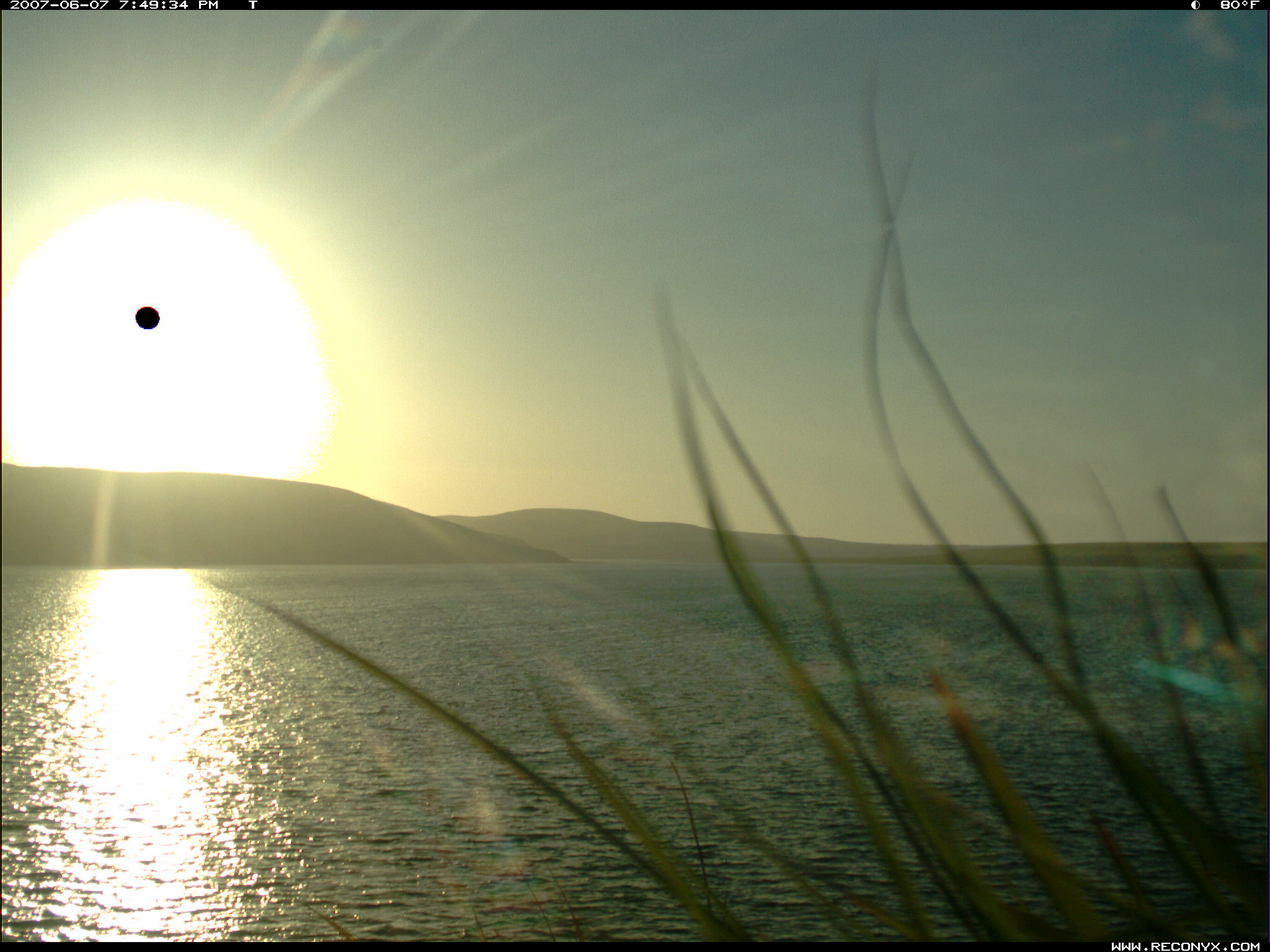Screen dimensions: 1270x952
Task: Select the time 7:49:34 PM in the header
Action: click(168, 5)
